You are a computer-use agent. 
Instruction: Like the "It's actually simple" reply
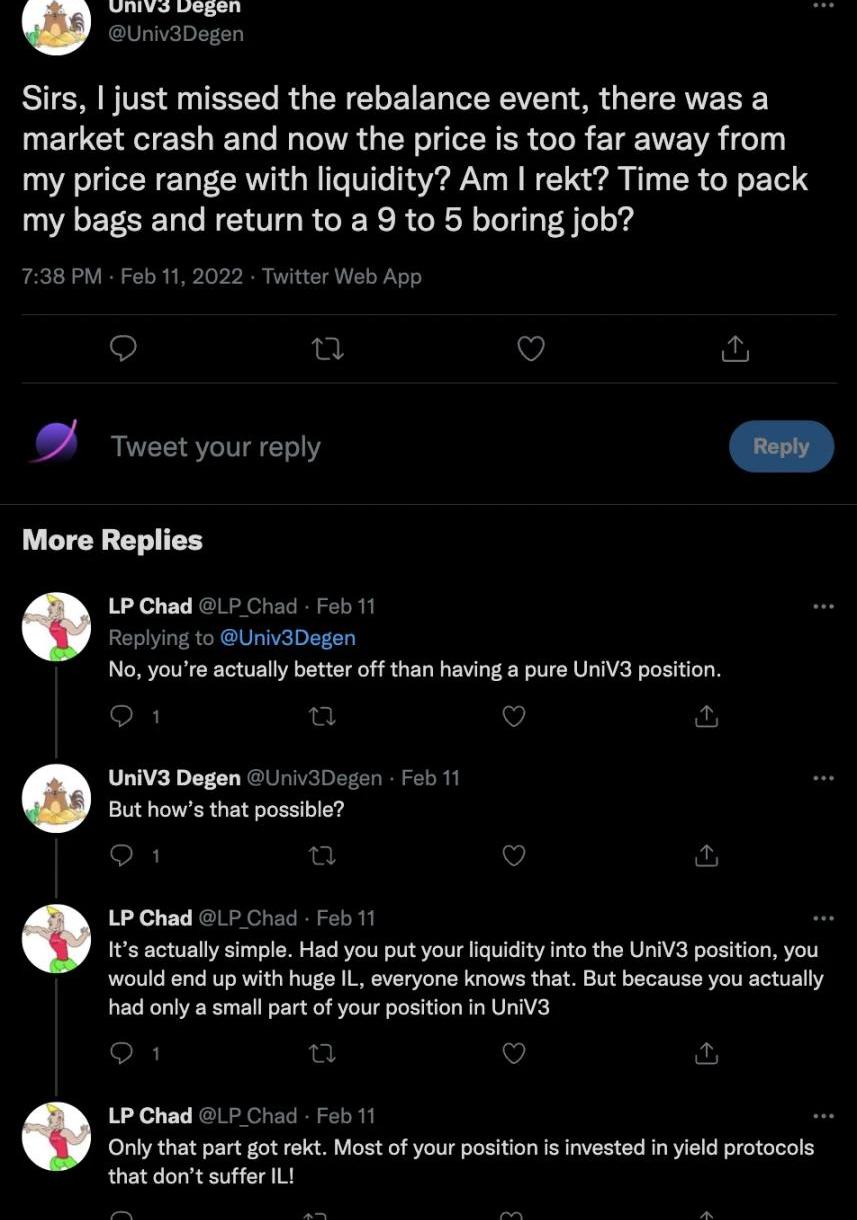[513, 1053]
